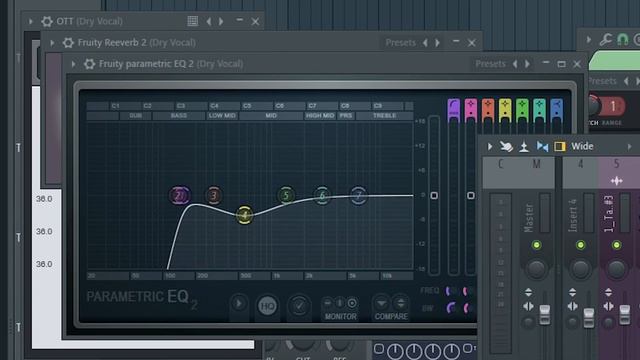Select EQ band 3 node on the graph

[213, 196]
